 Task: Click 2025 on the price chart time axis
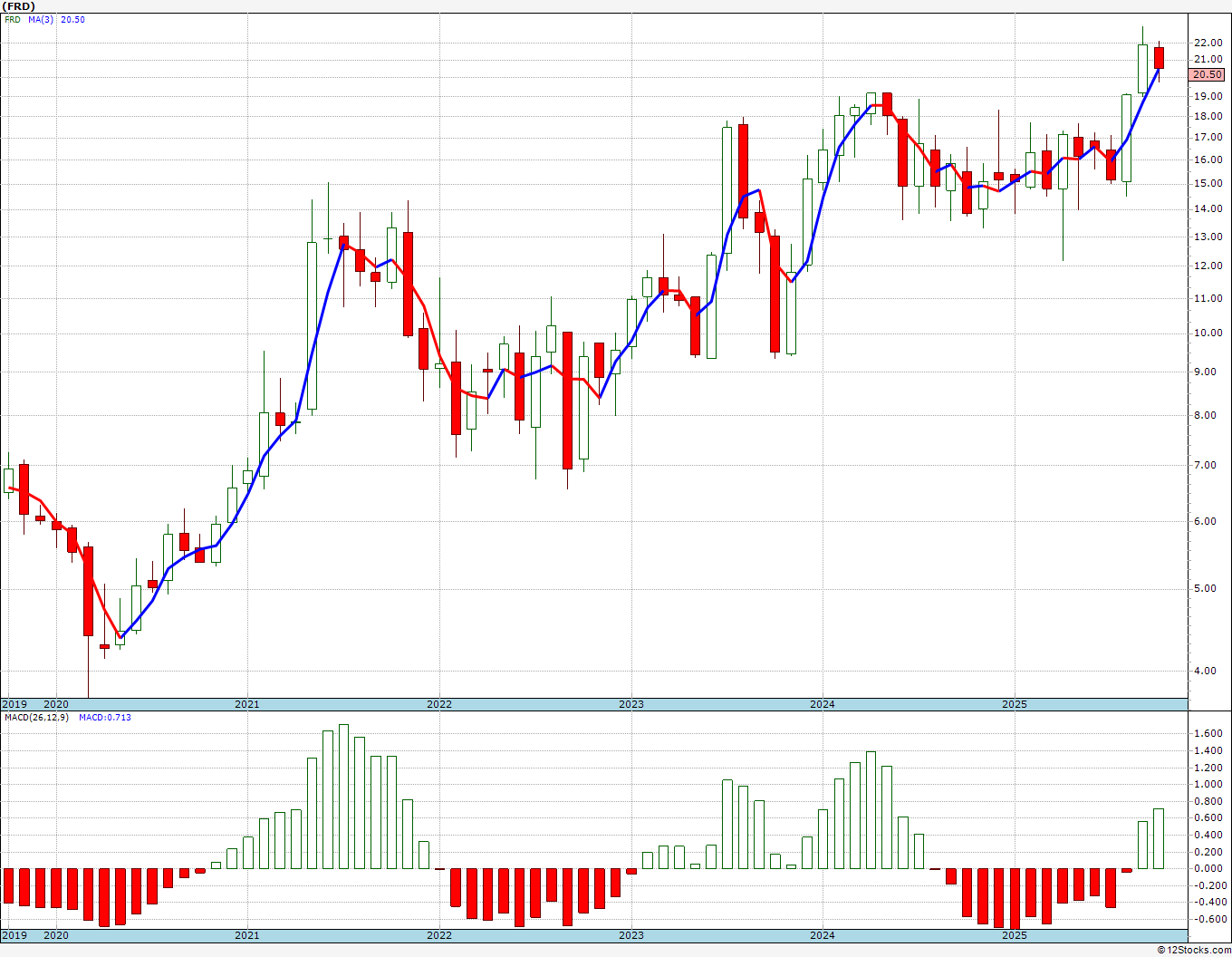pyautogui.click(x=1015, y=704)
